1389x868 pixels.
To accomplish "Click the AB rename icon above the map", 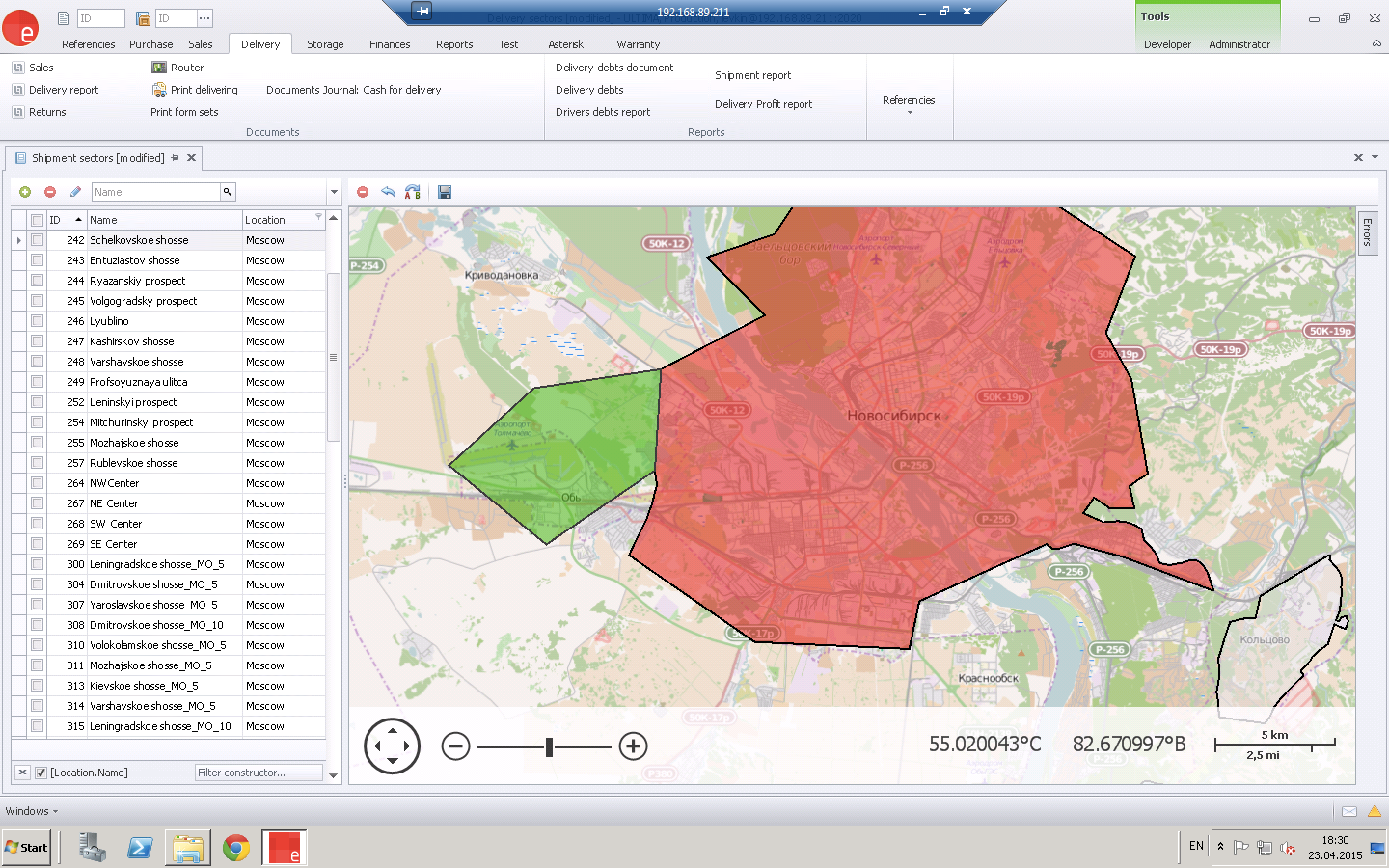I will [413, 192].
